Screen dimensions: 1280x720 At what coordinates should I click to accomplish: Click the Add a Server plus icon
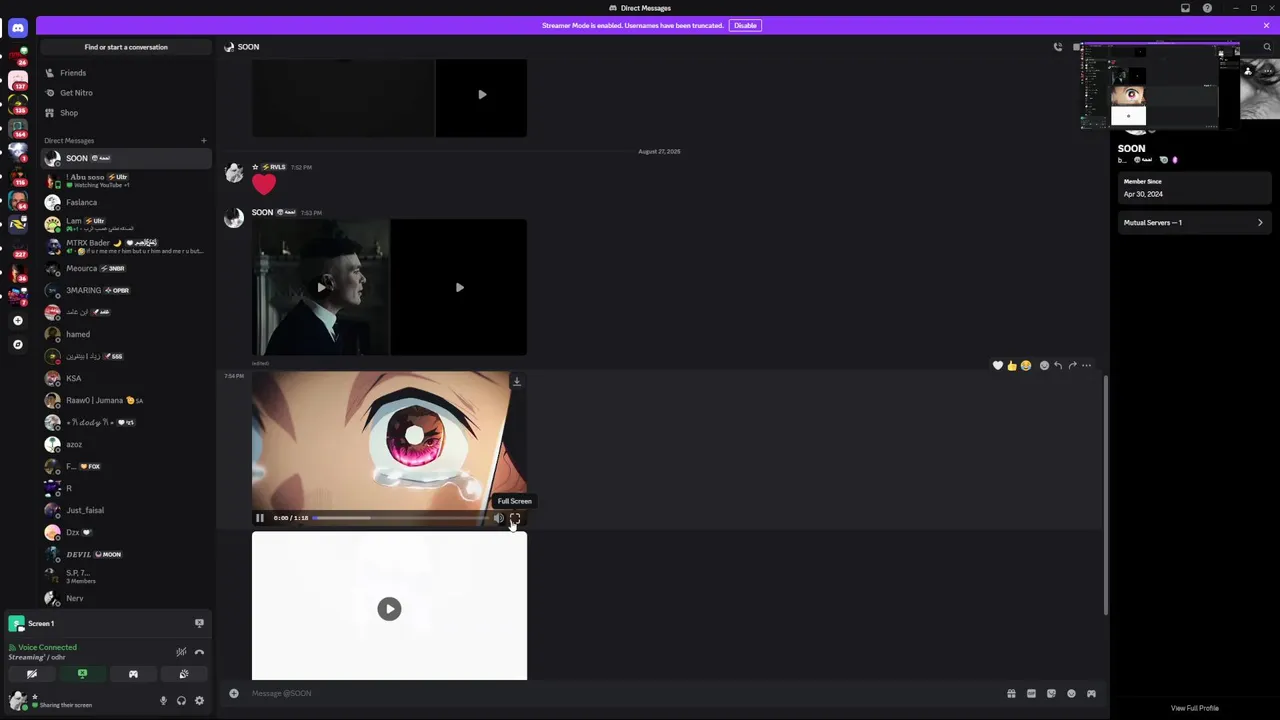pos(17,321)
